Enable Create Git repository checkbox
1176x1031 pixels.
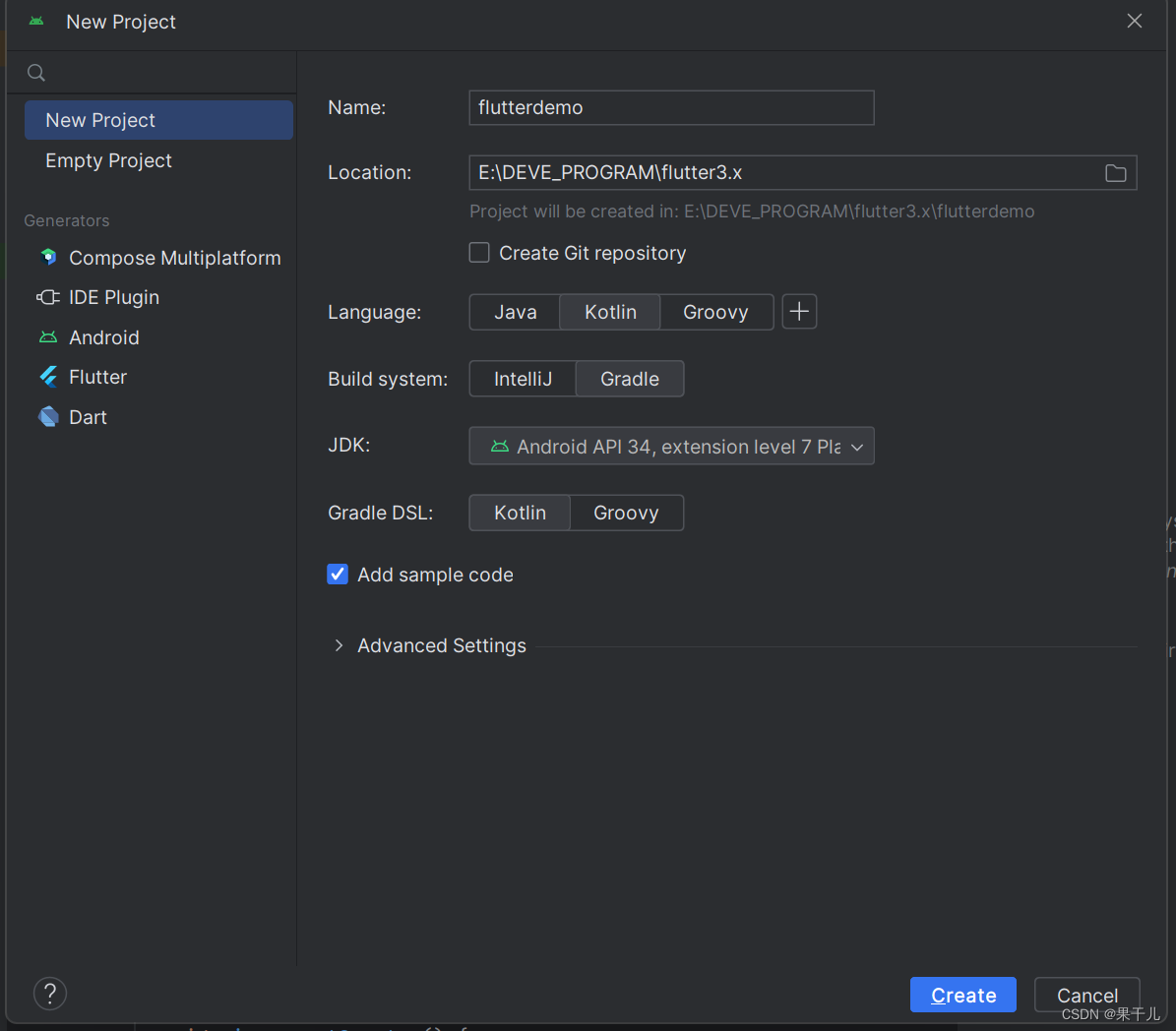tap(479, 253)
